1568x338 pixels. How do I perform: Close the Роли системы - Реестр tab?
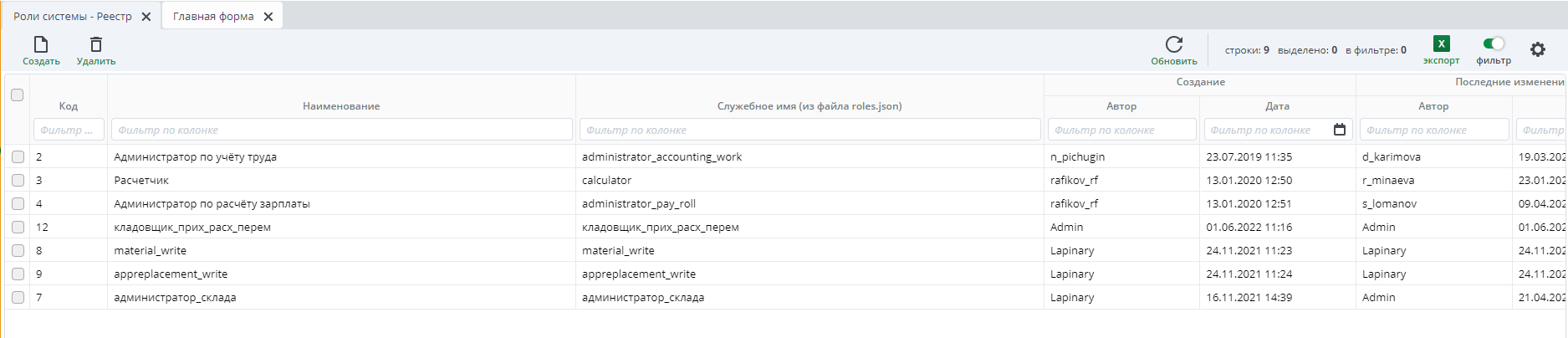146,17
